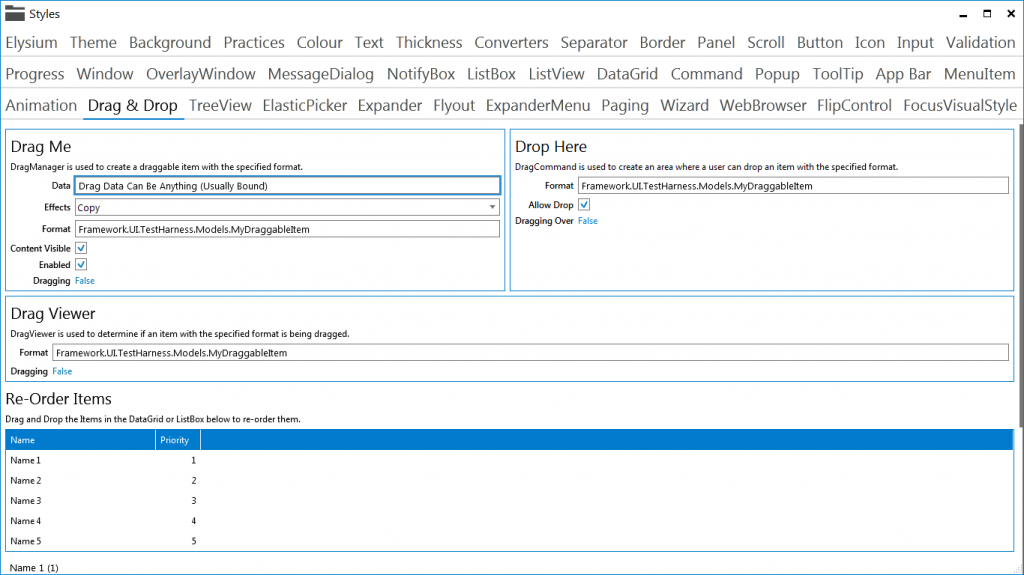This screenshot has height=575, width=1024.
Task: Switch to the FocusVisualStyle tab
Action: [960, 105]
